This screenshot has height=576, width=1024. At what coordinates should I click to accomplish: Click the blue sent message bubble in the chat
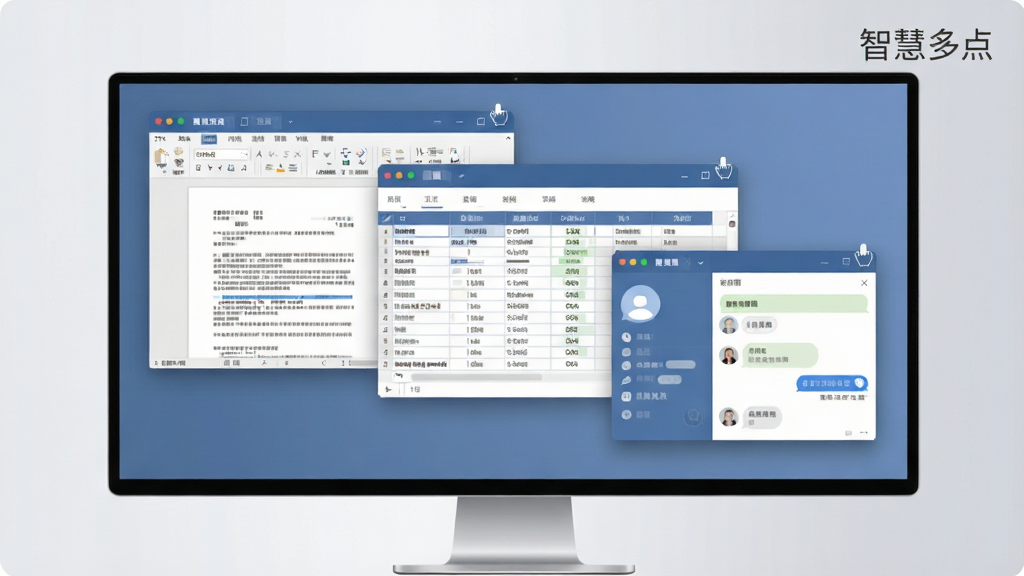(831, 383)
